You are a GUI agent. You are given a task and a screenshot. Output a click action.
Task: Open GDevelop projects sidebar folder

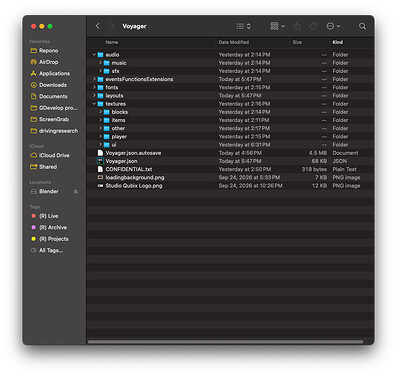[58, 108]
